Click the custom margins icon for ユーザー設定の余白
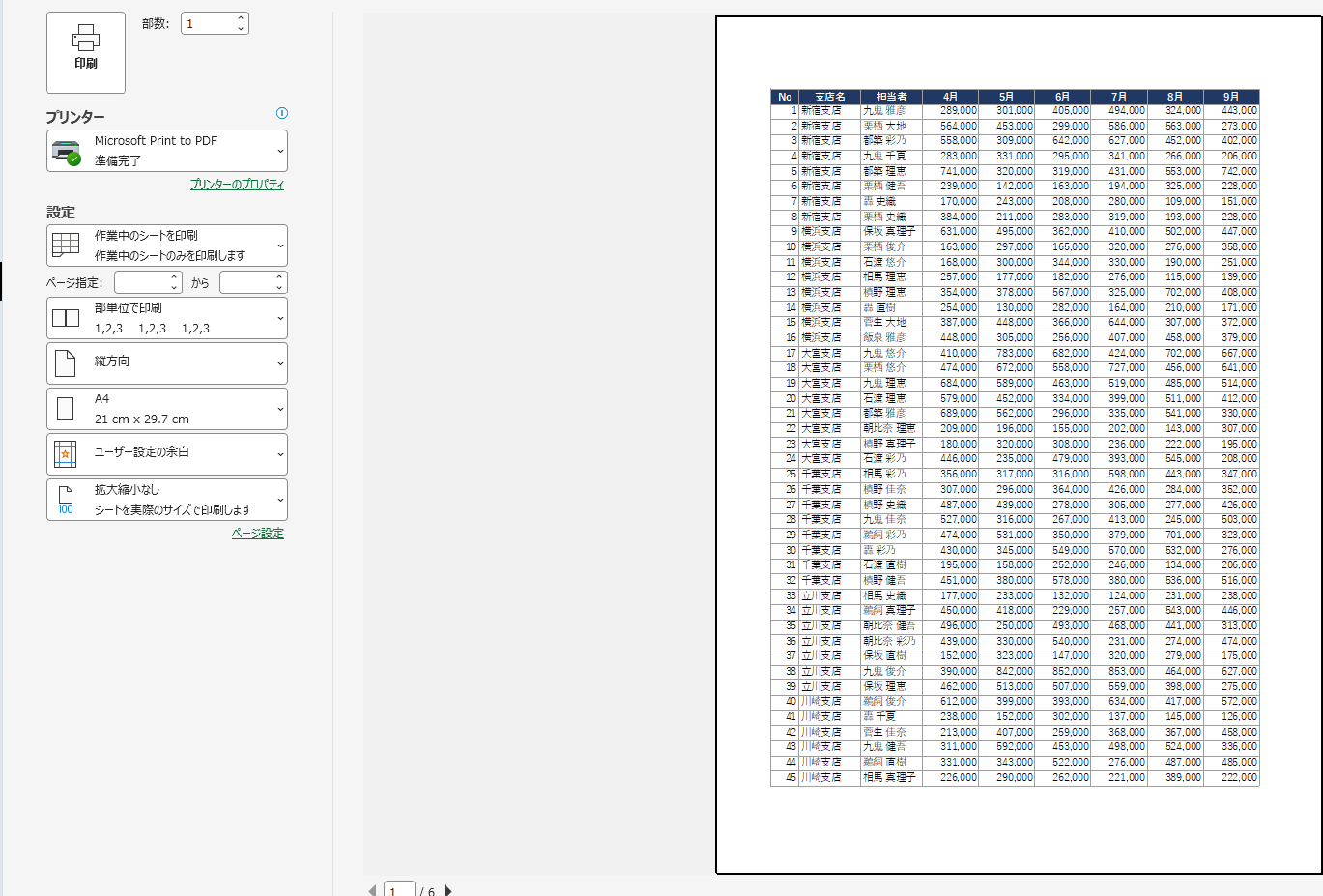 pos(66,454)
